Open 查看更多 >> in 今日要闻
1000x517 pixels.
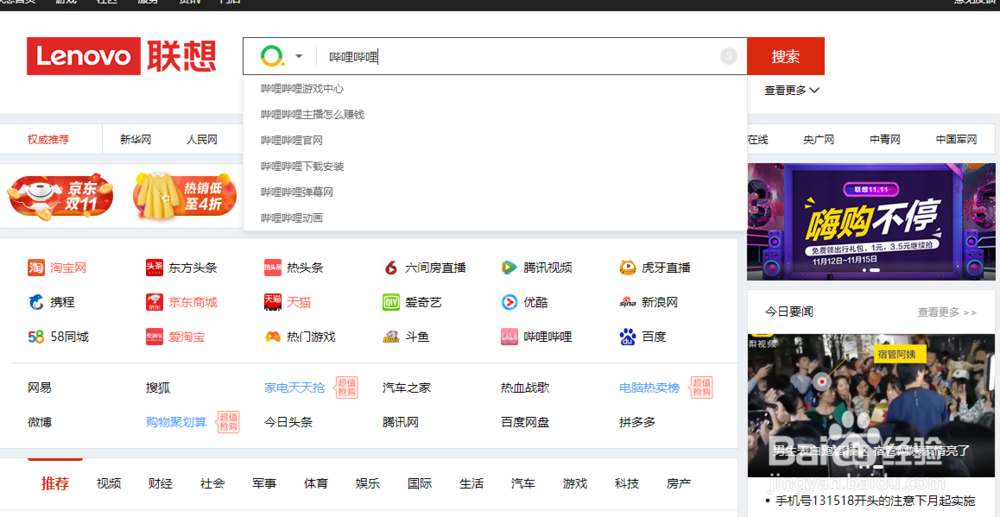947,312
